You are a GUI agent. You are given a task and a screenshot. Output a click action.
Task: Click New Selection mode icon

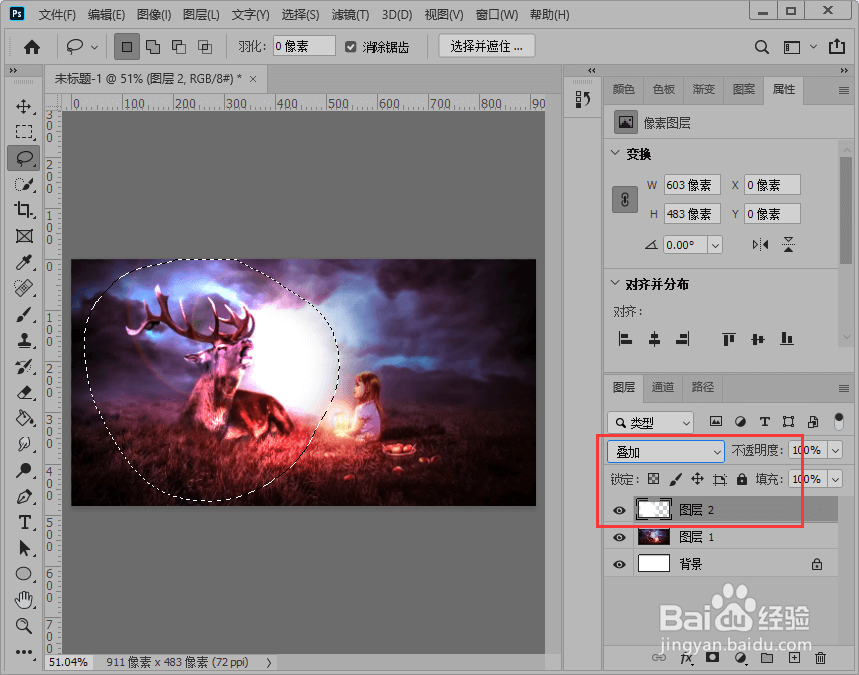coord(127,47)
